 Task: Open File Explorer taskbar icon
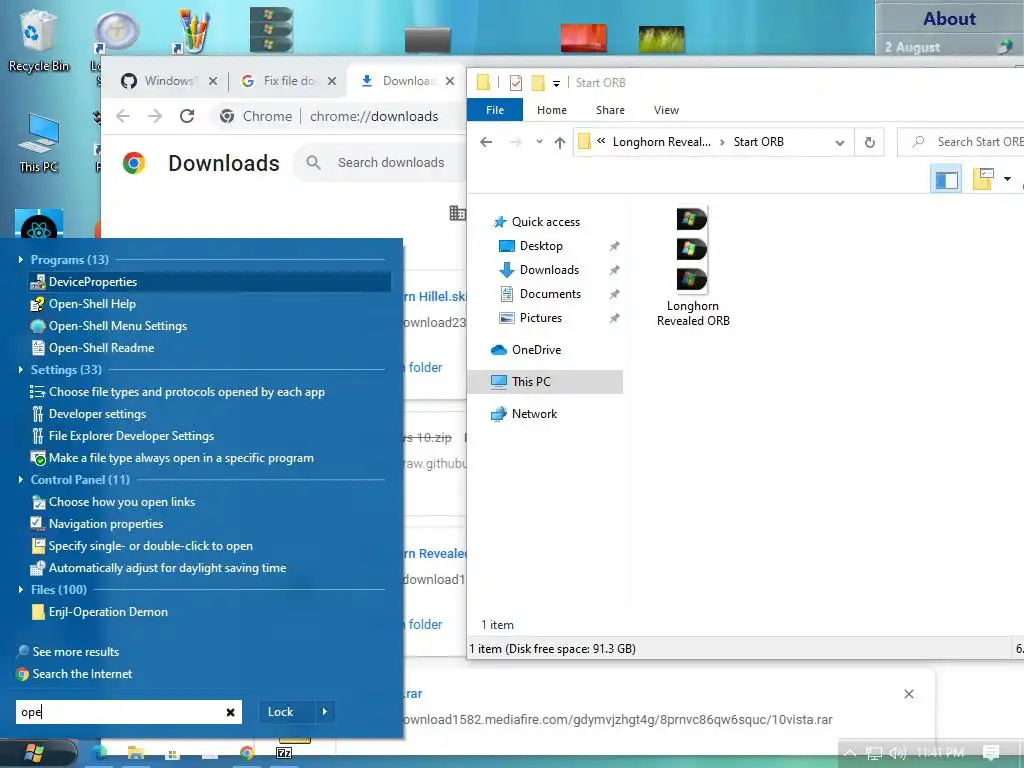136,753
